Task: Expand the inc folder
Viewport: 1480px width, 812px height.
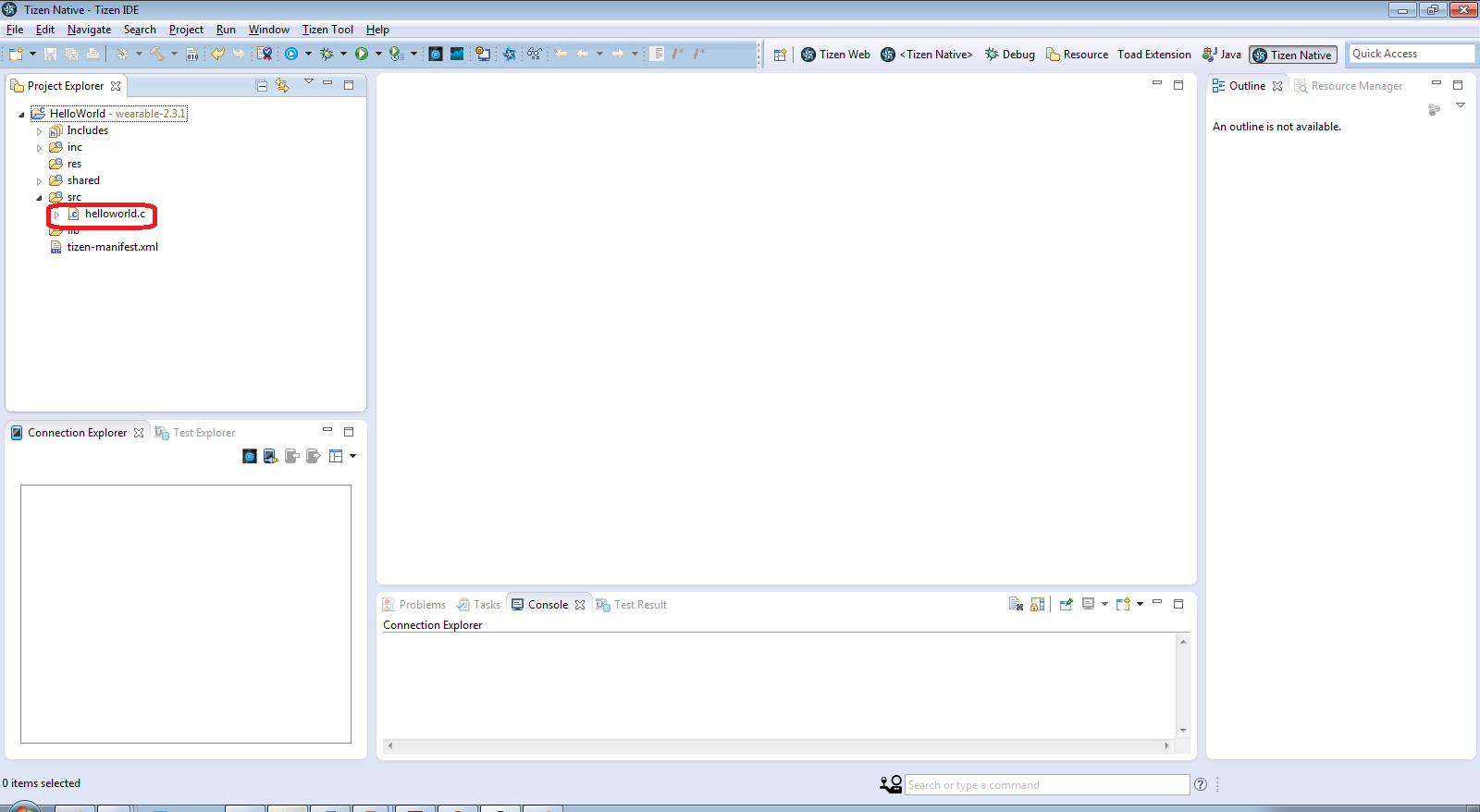Action: pos(39,148)
